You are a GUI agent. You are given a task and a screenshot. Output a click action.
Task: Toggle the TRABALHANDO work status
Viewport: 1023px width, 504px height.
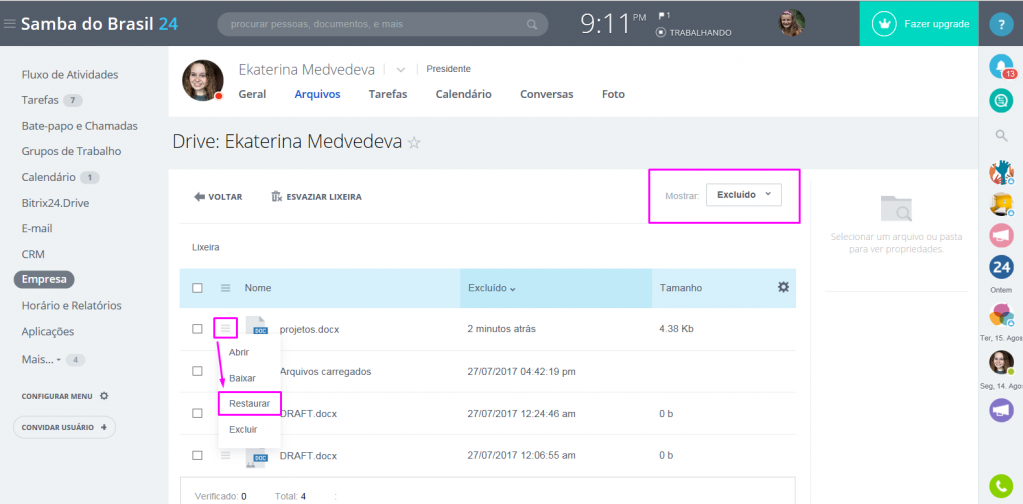694,32
